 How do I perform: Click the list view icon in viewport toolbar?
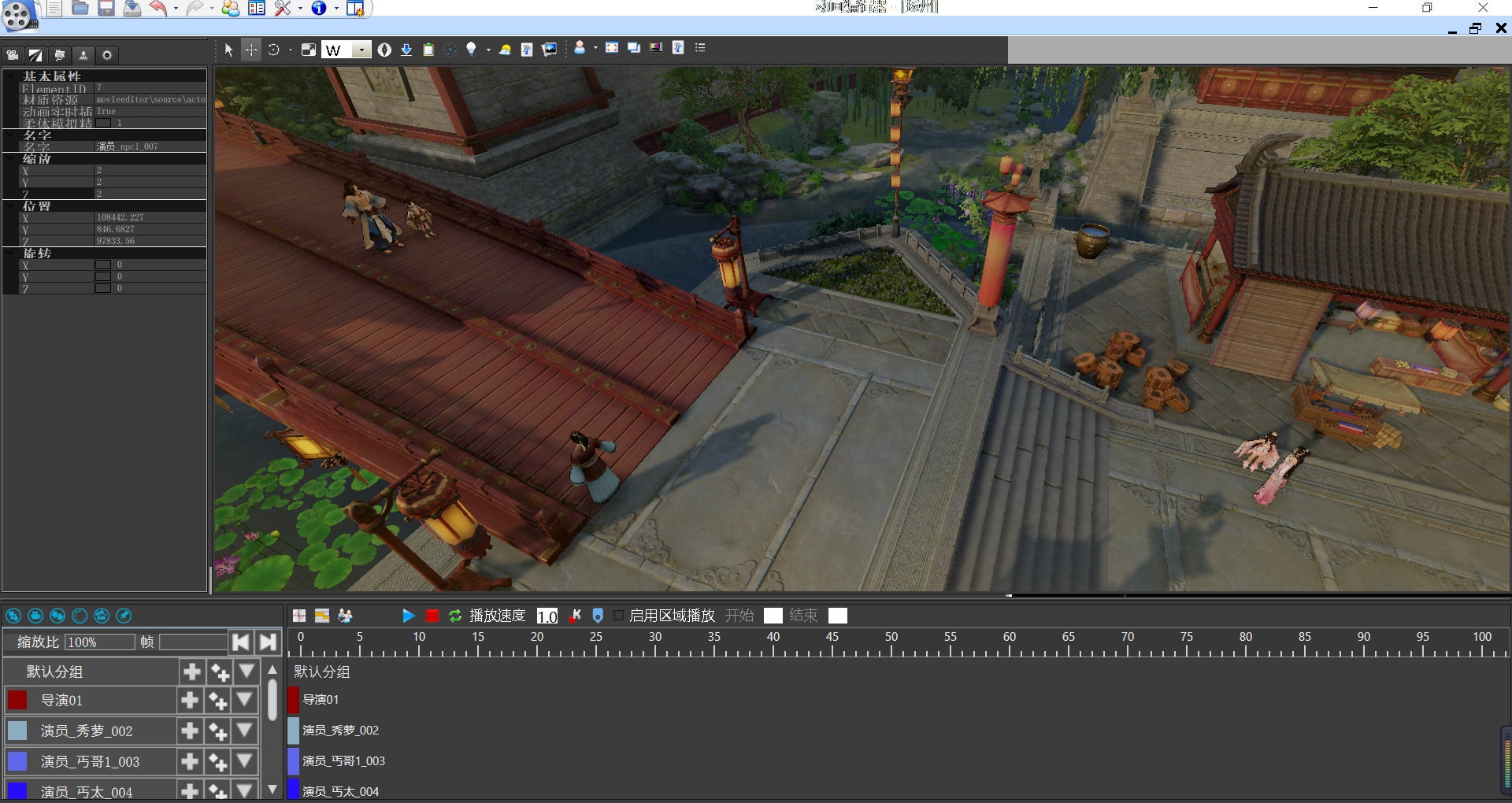(700, 48)
